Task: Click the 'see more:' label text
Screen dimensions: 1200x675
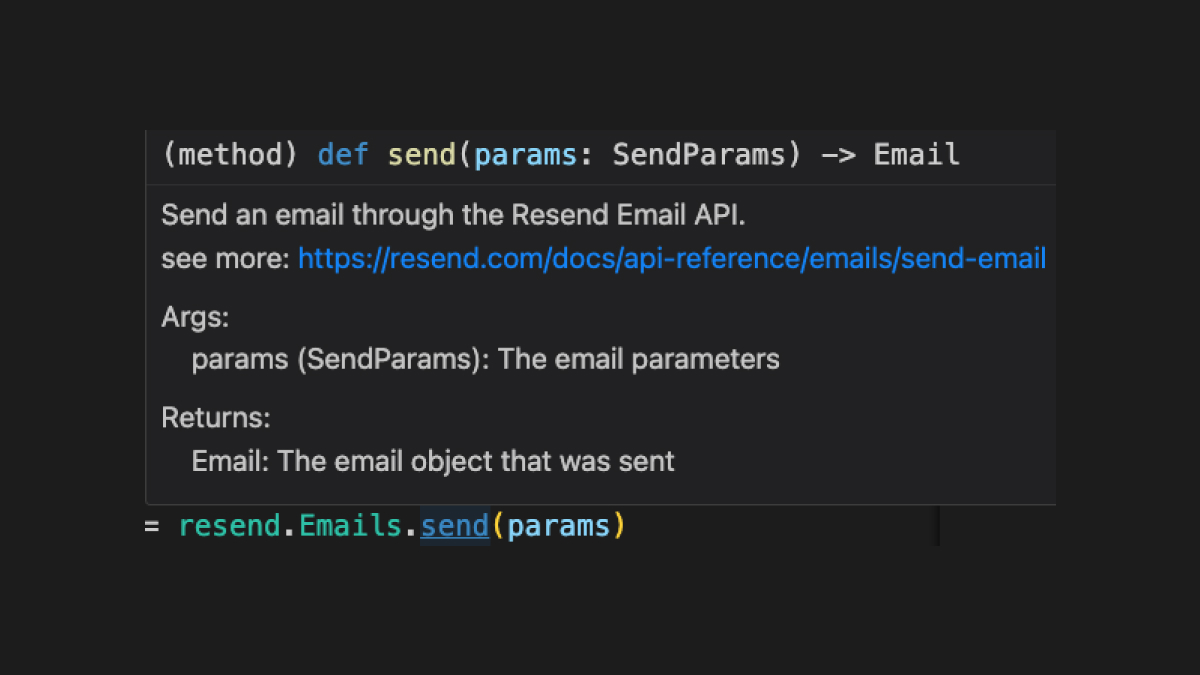Action: click(x=226, y=259)
